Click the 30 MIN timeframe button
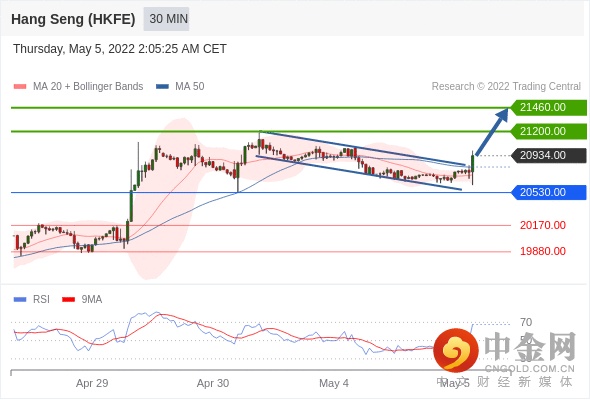Image resolution: width=590 pixels, height=400 pixels. [166, 19]
